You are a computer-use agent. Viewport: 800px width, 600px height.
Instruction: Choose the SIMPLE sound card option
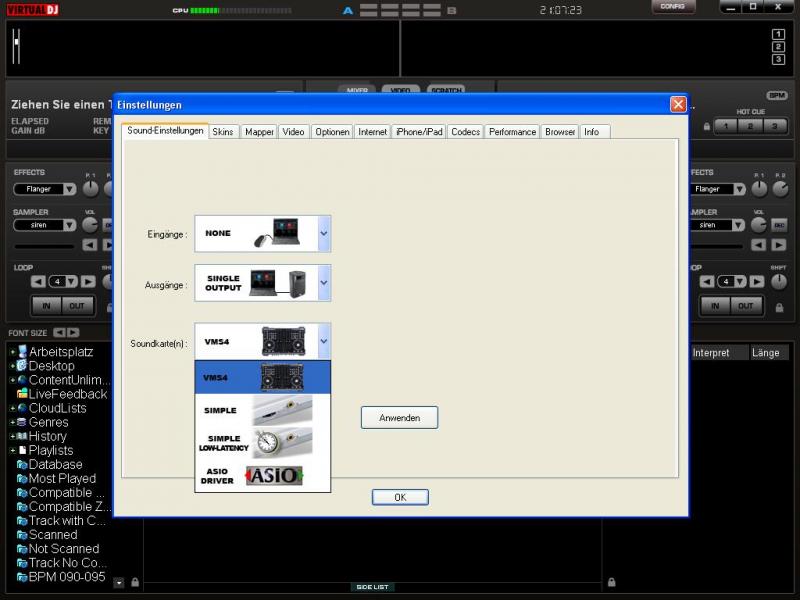[262, 410]
